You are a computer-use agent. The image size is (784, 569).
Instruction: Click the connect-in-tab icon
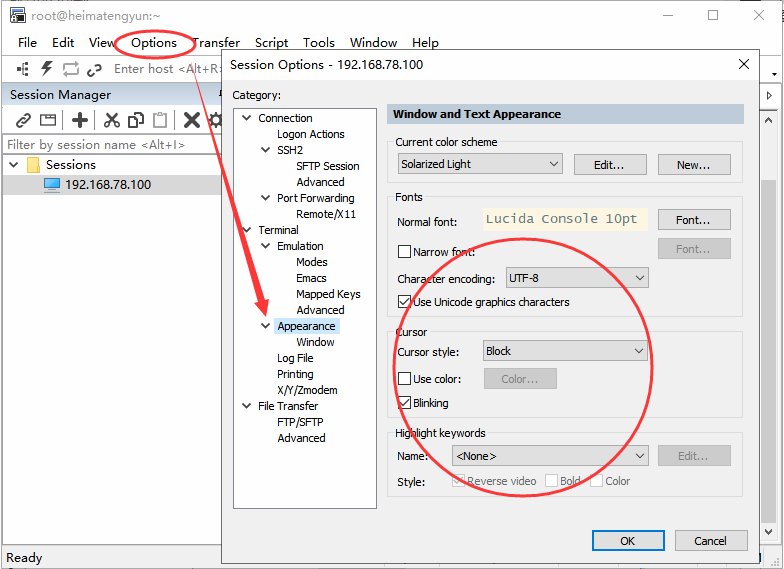click(48, 120)
